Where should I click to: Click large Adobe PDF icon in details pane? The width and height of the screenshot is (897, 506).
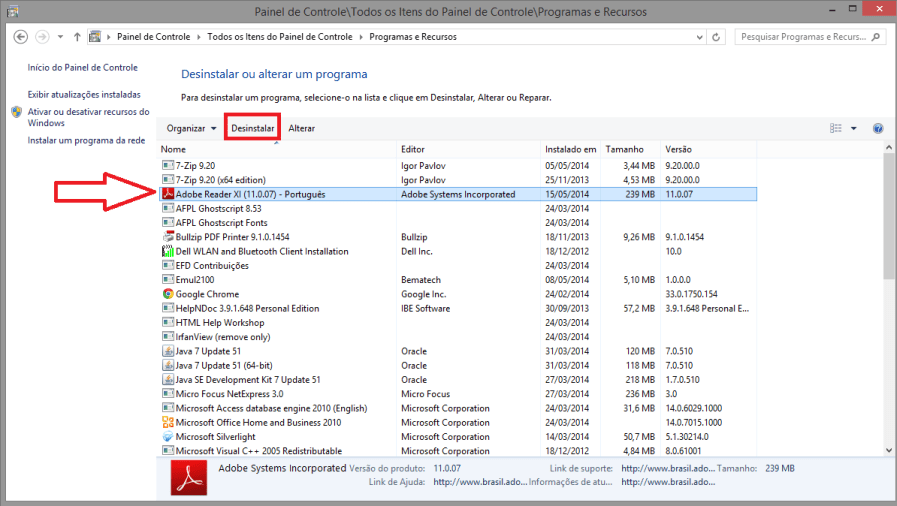188,478
